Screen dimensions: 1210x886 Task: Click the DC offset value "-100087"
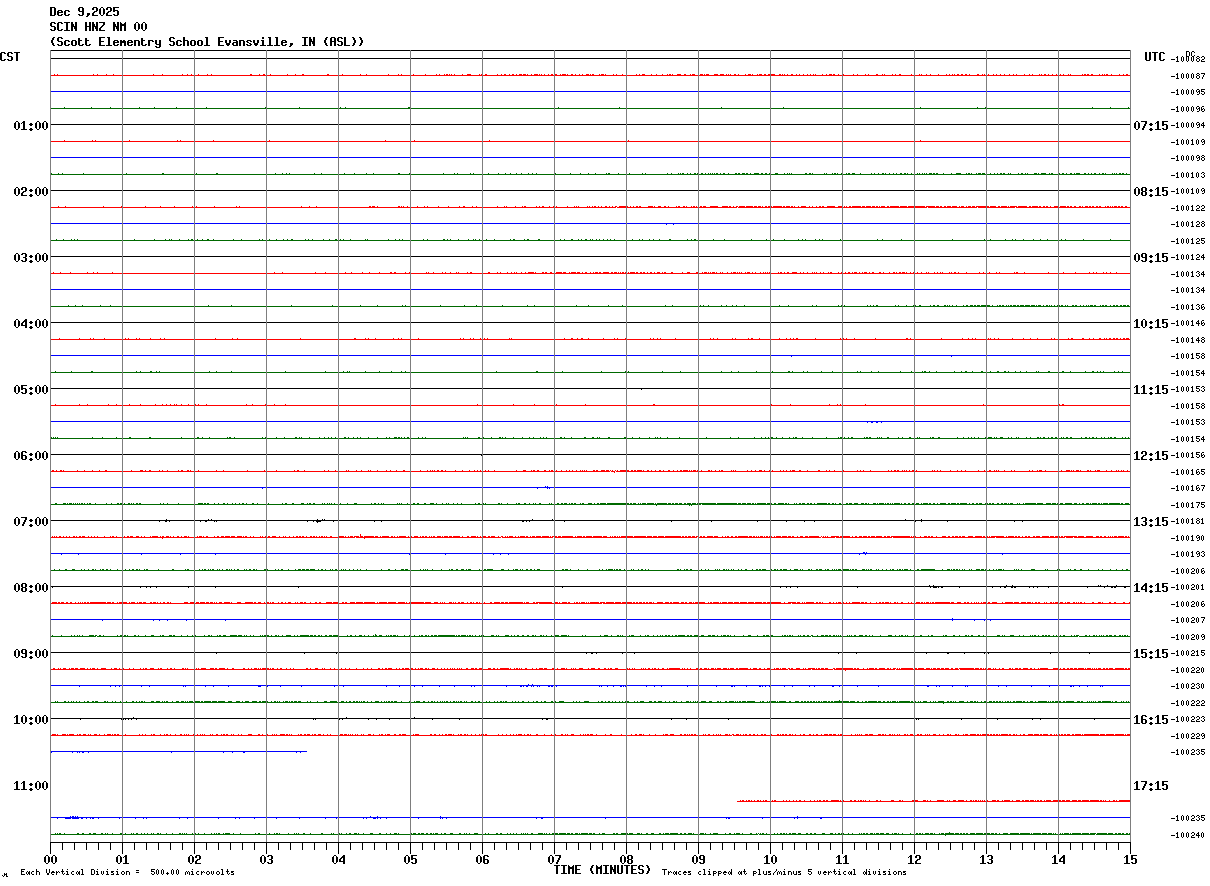click(1188, 76)
